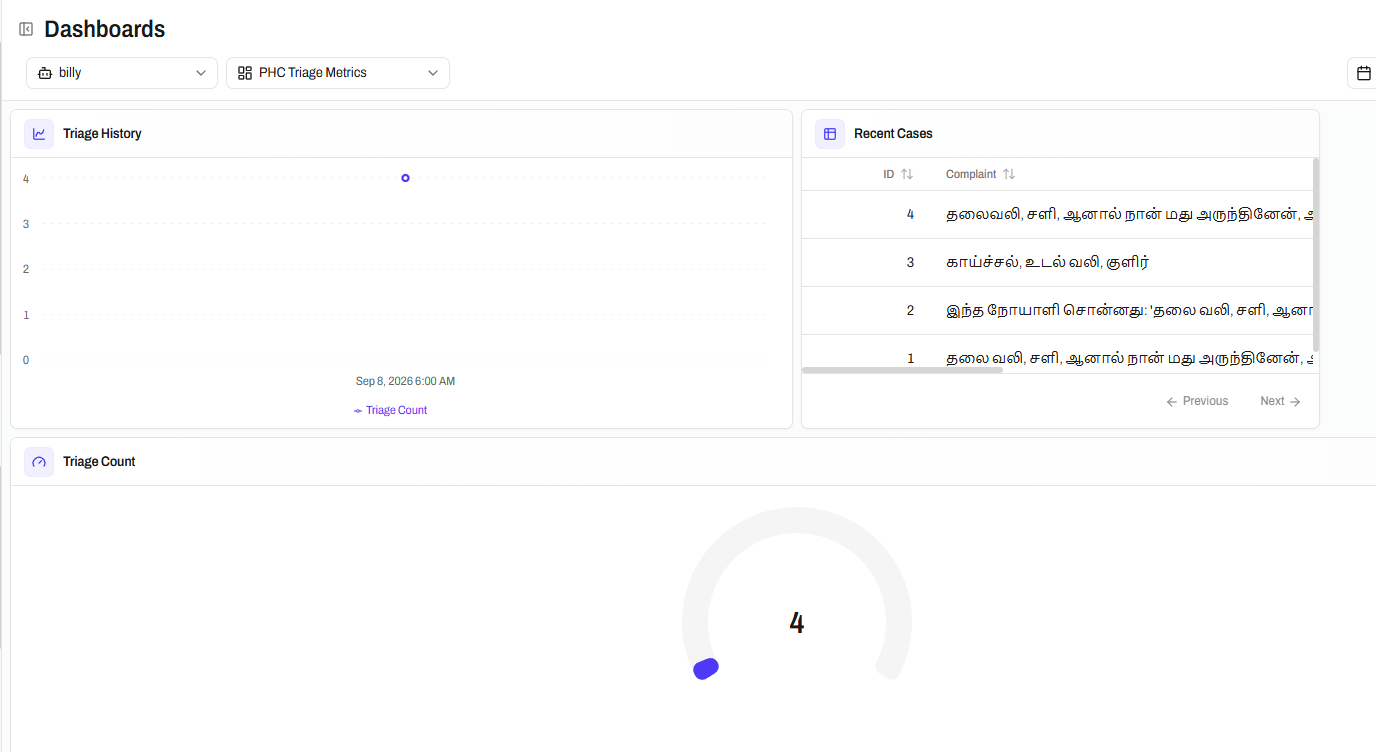The image size is (1376, 752).
Task: Open the billy agent dropdown
Action: tap(122, 73)
